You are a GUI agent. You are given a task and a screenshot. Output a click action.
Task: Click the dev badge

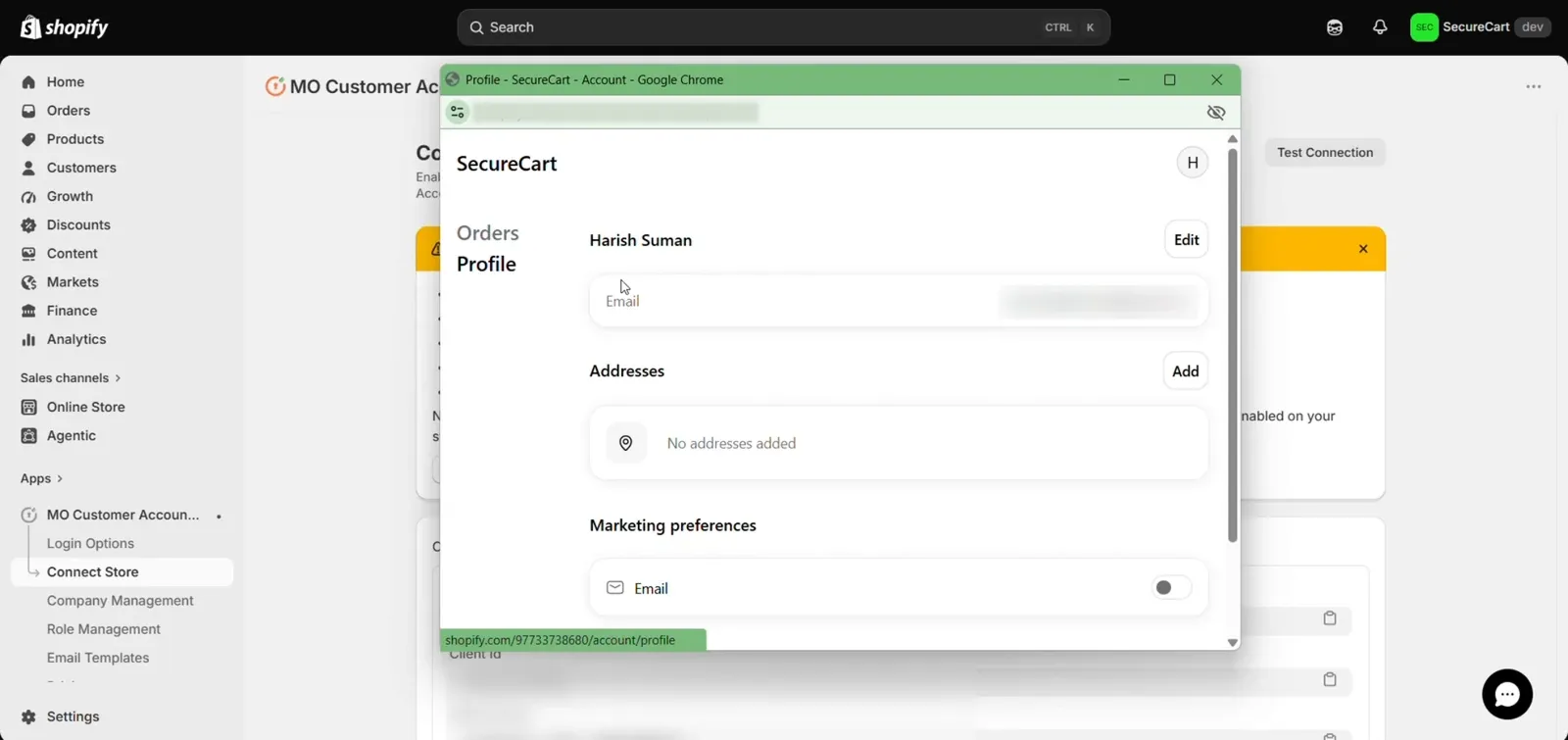click(1533, 27)
